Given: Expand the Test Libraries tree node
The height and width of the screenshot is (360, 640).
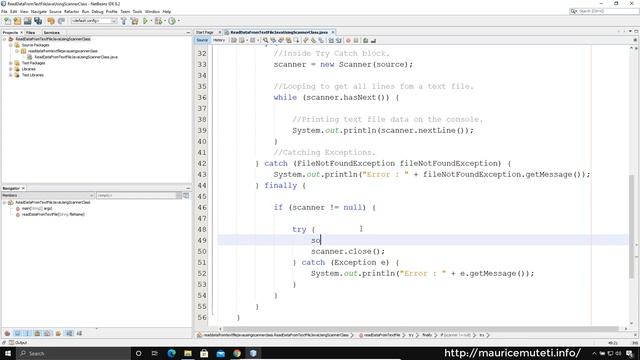Looking at the screenshot, I should coord(11,75).
